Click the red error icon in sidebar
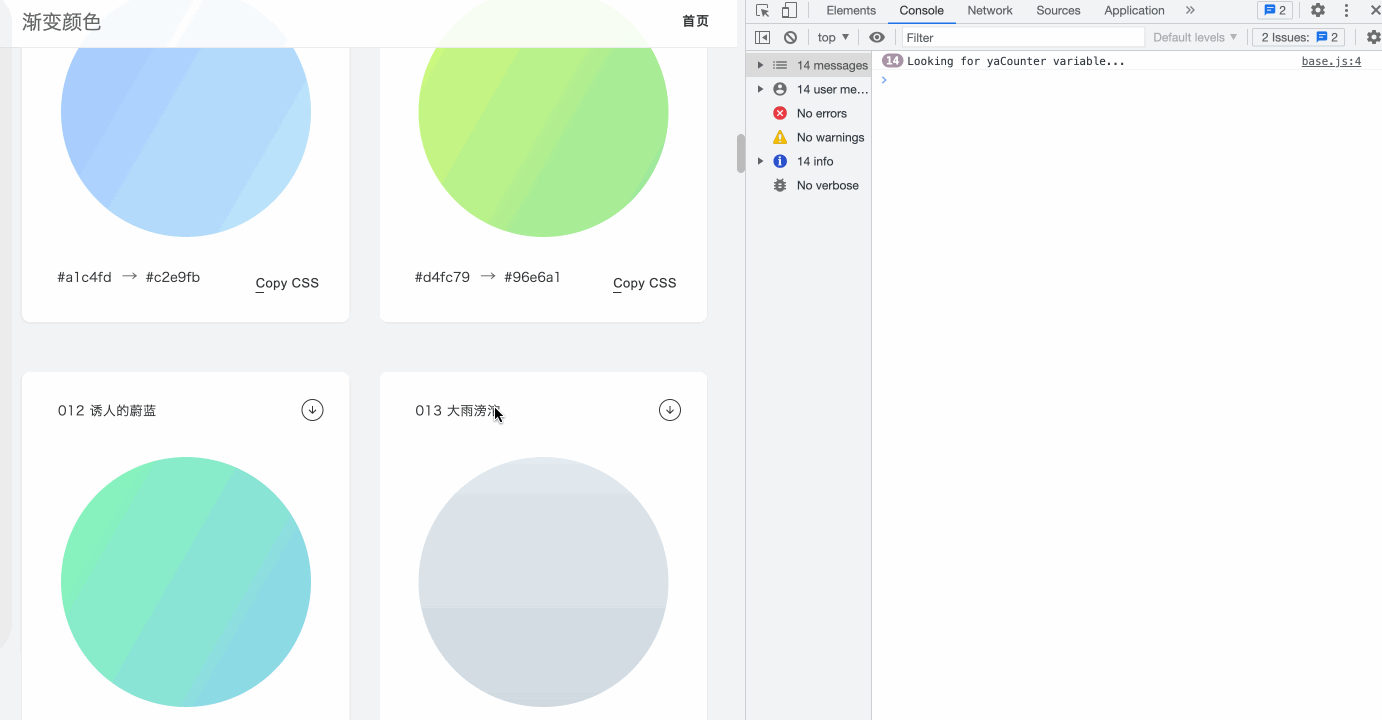The height and width of the screenshot is (720, 1382). (x=780, y=113)
